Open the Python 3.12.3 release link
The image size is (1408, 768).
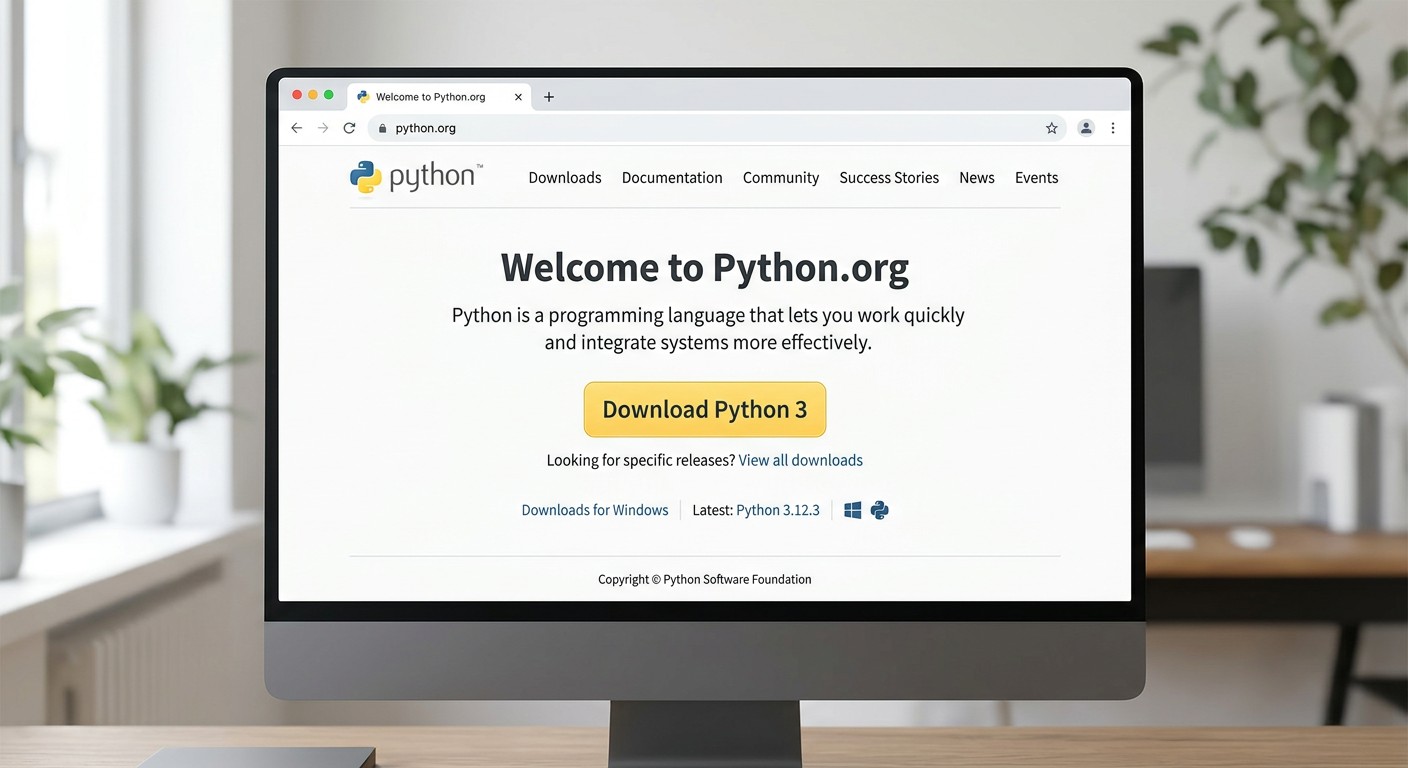pos(778,510)
